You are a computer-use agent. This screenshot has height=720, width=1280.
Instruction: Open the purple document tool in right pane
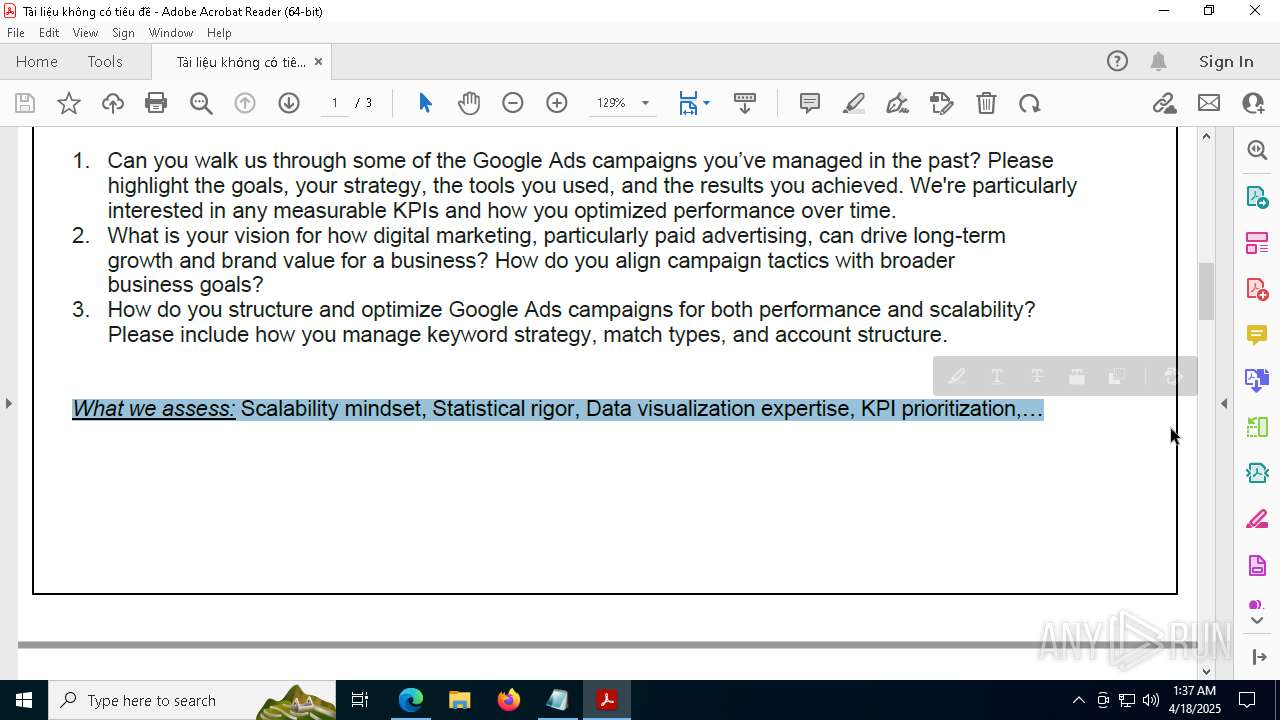pos(1257,566)
